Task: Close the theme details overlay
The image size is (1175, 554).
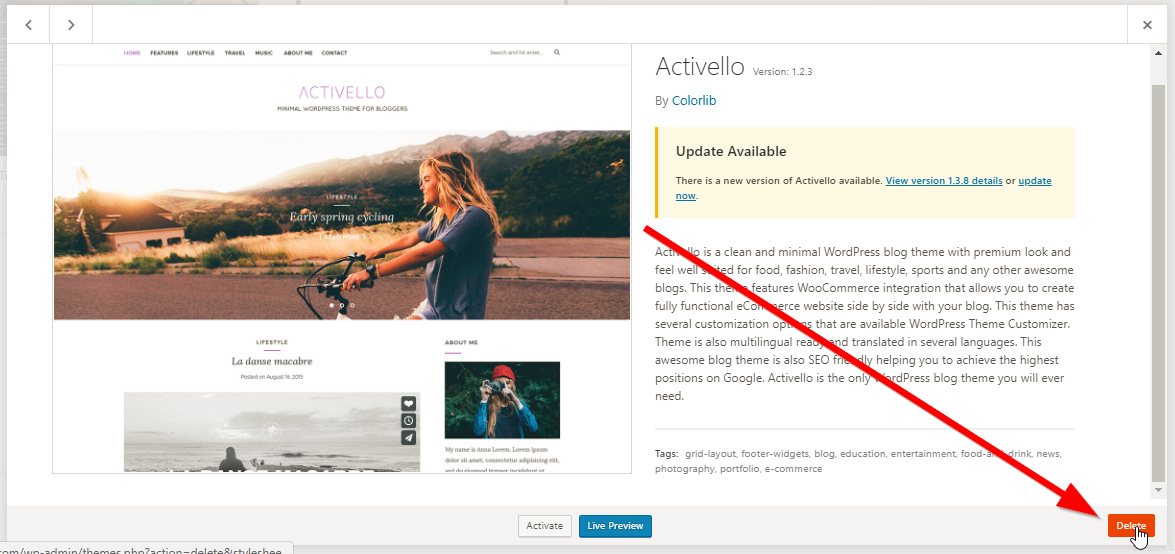Action: coord(1147,25)
